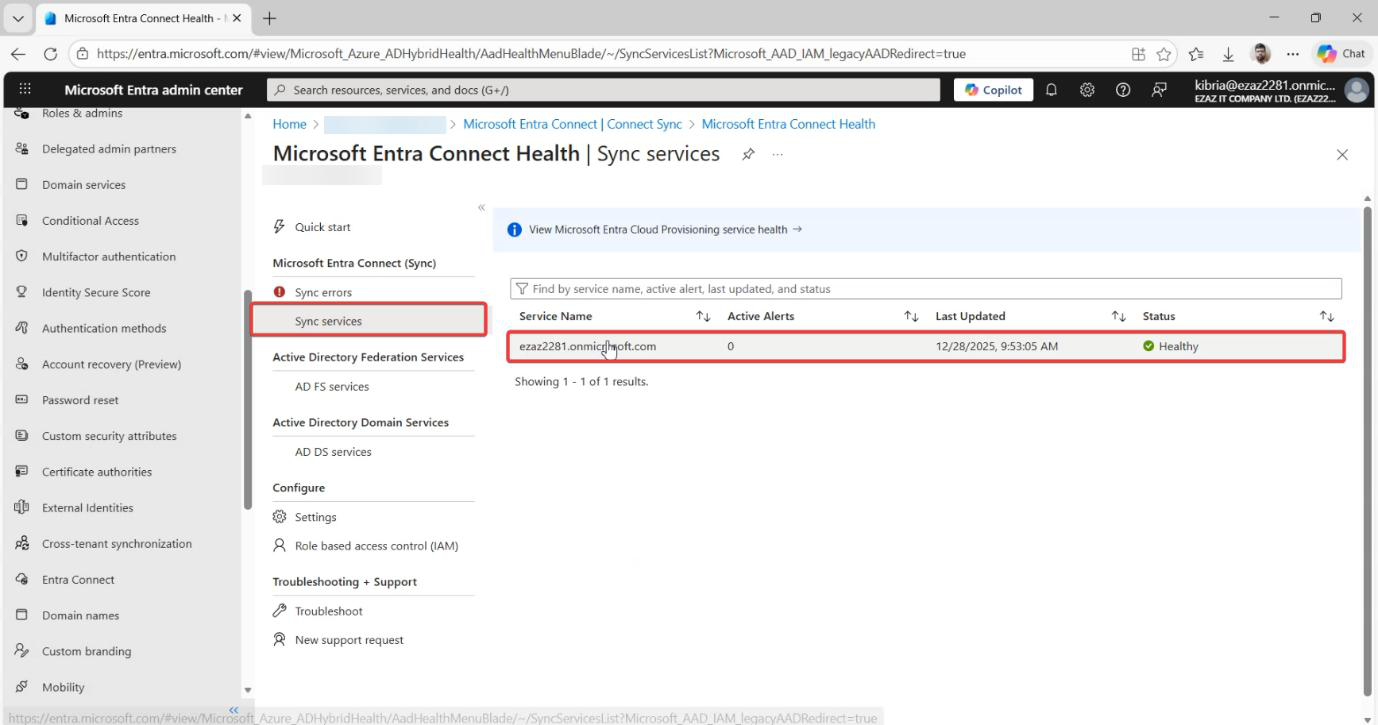Collapse the blade menu with chevrons
The width and height of the screenshot is (1378, 725).
coord(481,207)
